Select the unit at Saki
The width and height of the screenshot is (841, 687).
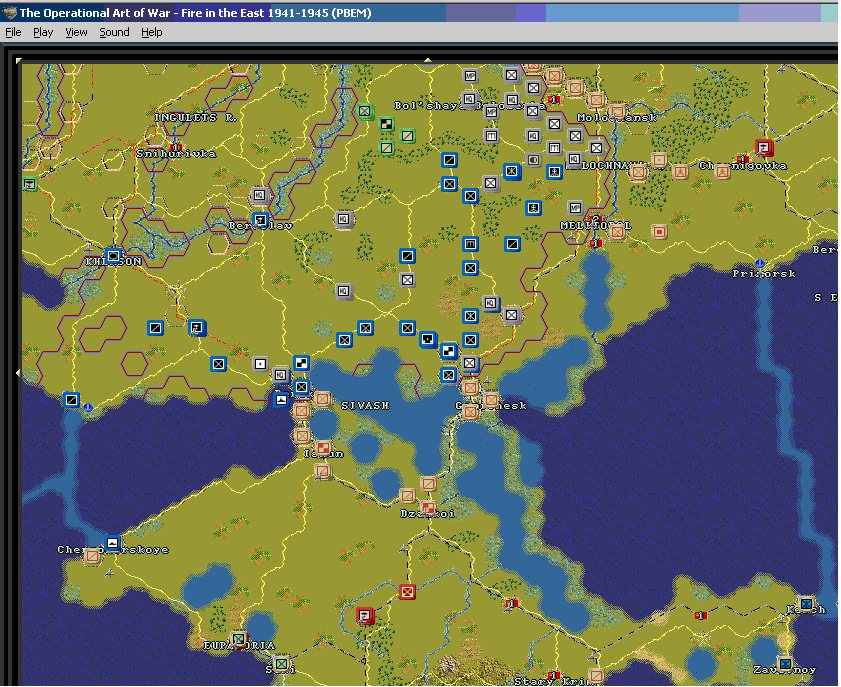281,664
